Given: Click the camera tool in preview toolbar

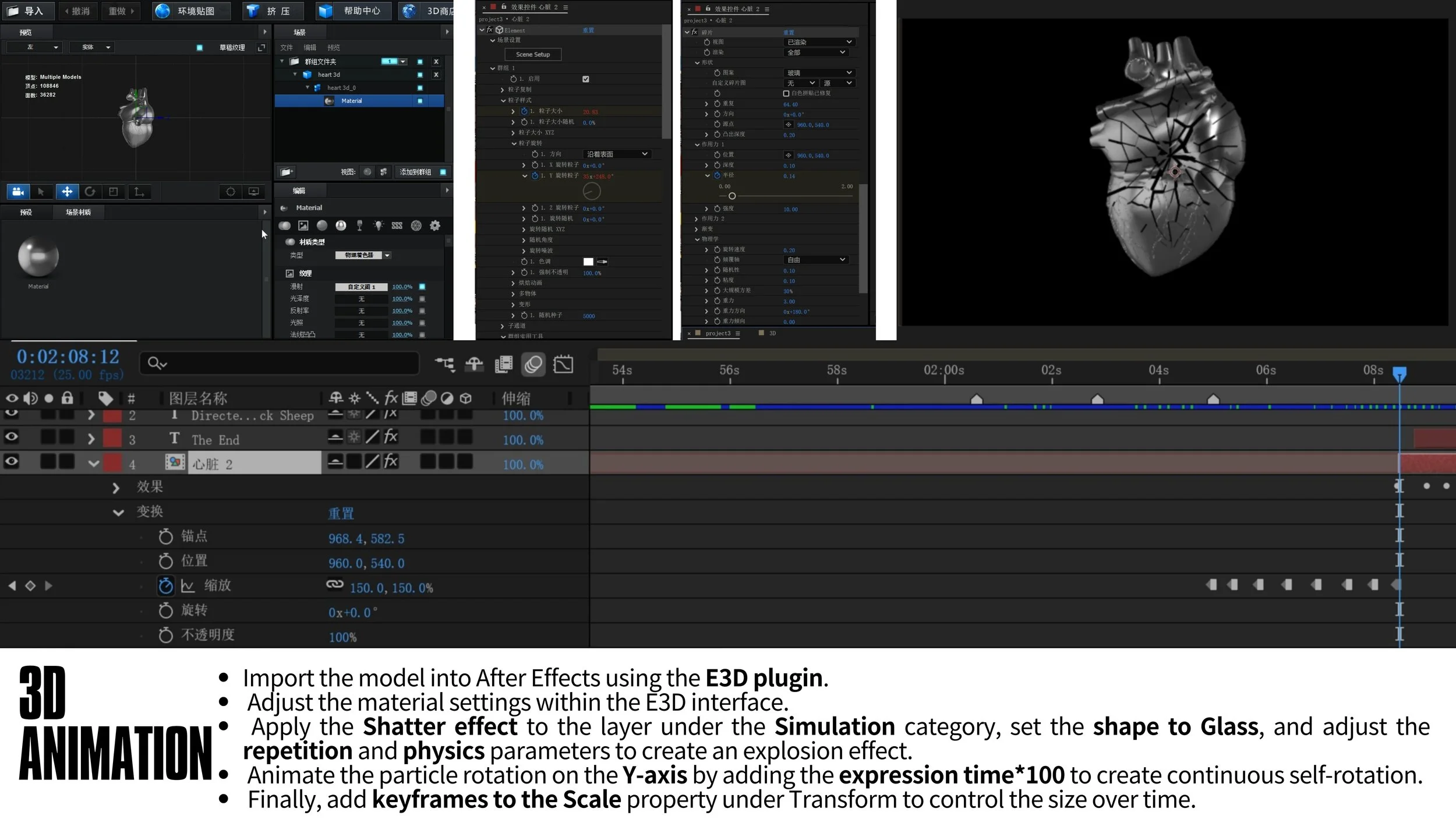Looking at the screenshot, I should (x=18, y=192).
